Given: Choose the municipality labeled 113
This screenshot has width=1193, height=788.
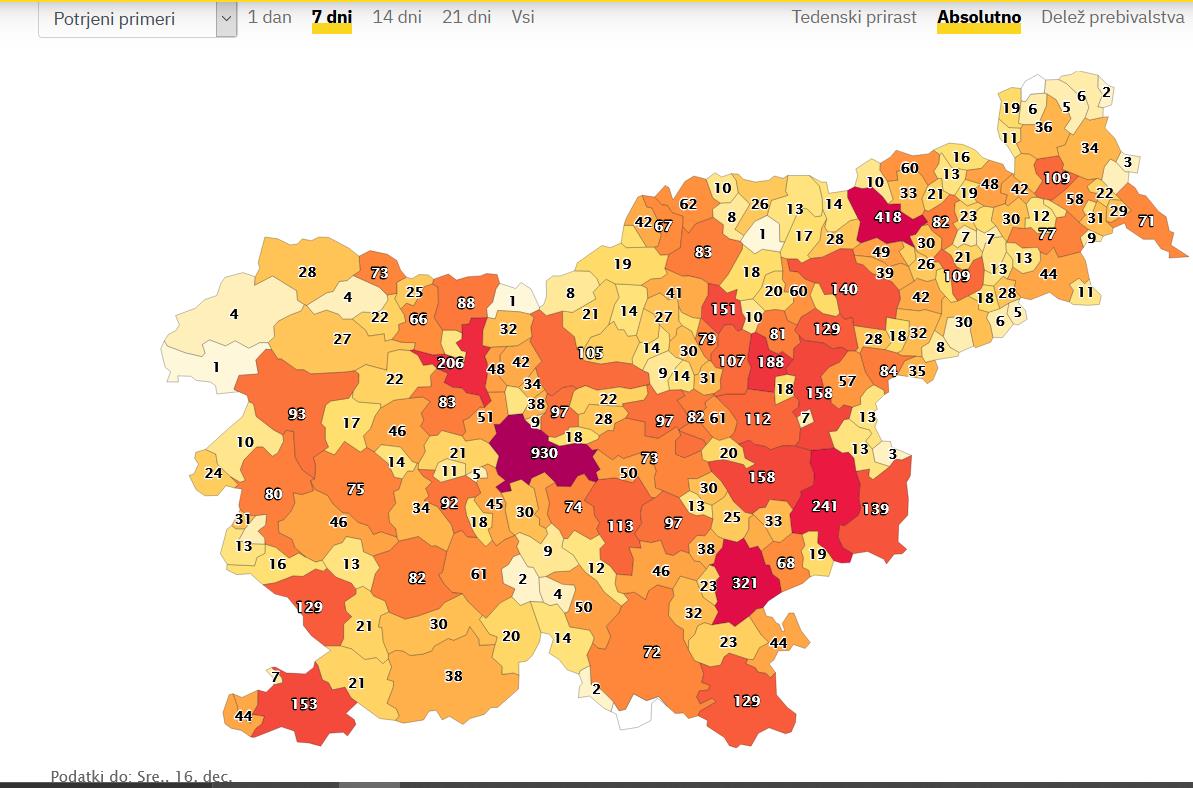Looking at the screenshot, I should tap(620, 526).
